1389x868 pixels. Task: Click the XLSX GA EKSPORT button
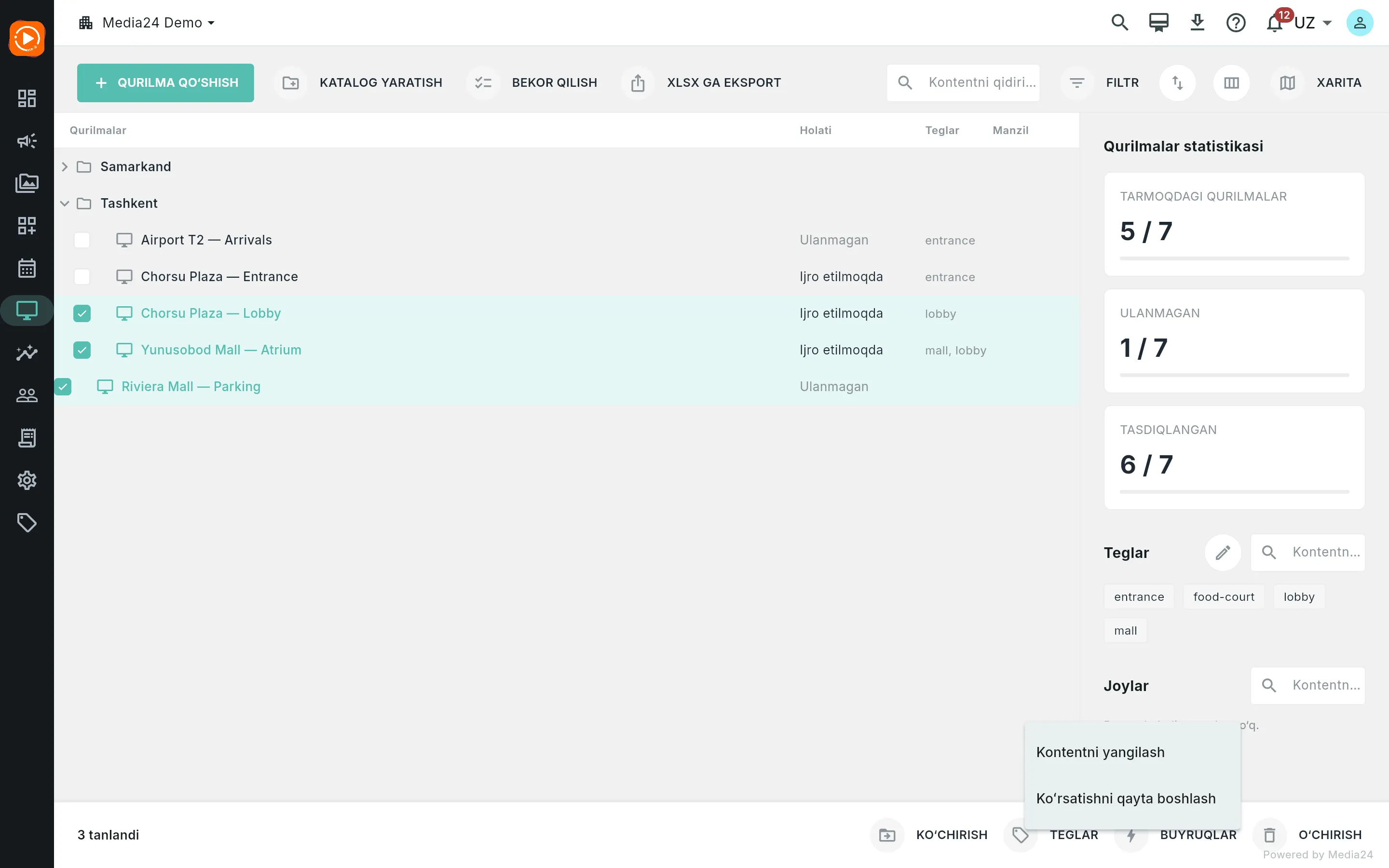701,82
